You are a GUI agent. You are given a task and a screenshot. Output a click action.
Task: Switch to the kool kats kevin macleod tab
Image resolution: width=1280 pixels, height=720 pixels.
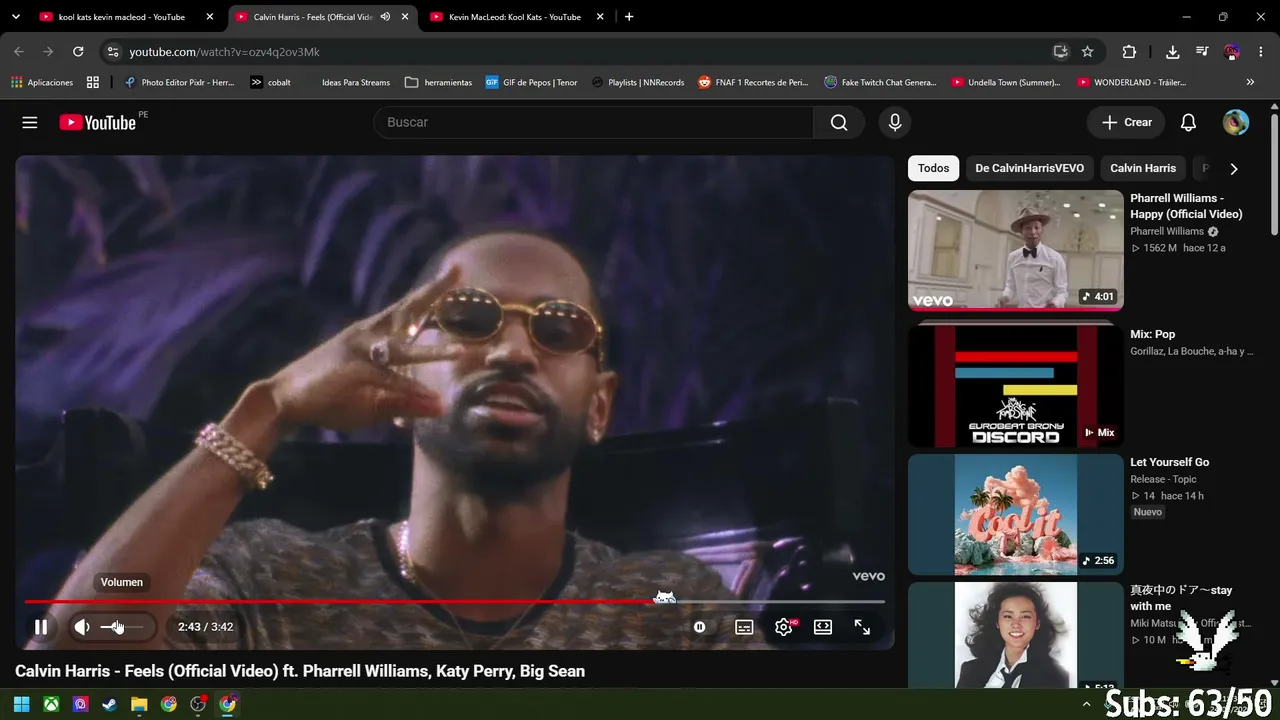(122, 17)
